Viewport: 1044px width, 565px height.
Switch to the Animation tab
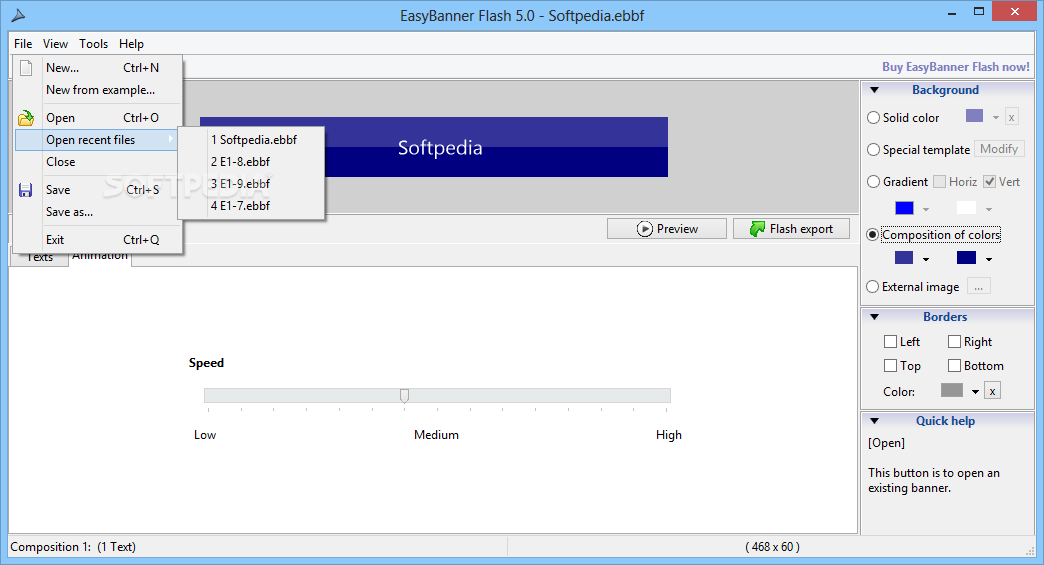coord(100,258)
